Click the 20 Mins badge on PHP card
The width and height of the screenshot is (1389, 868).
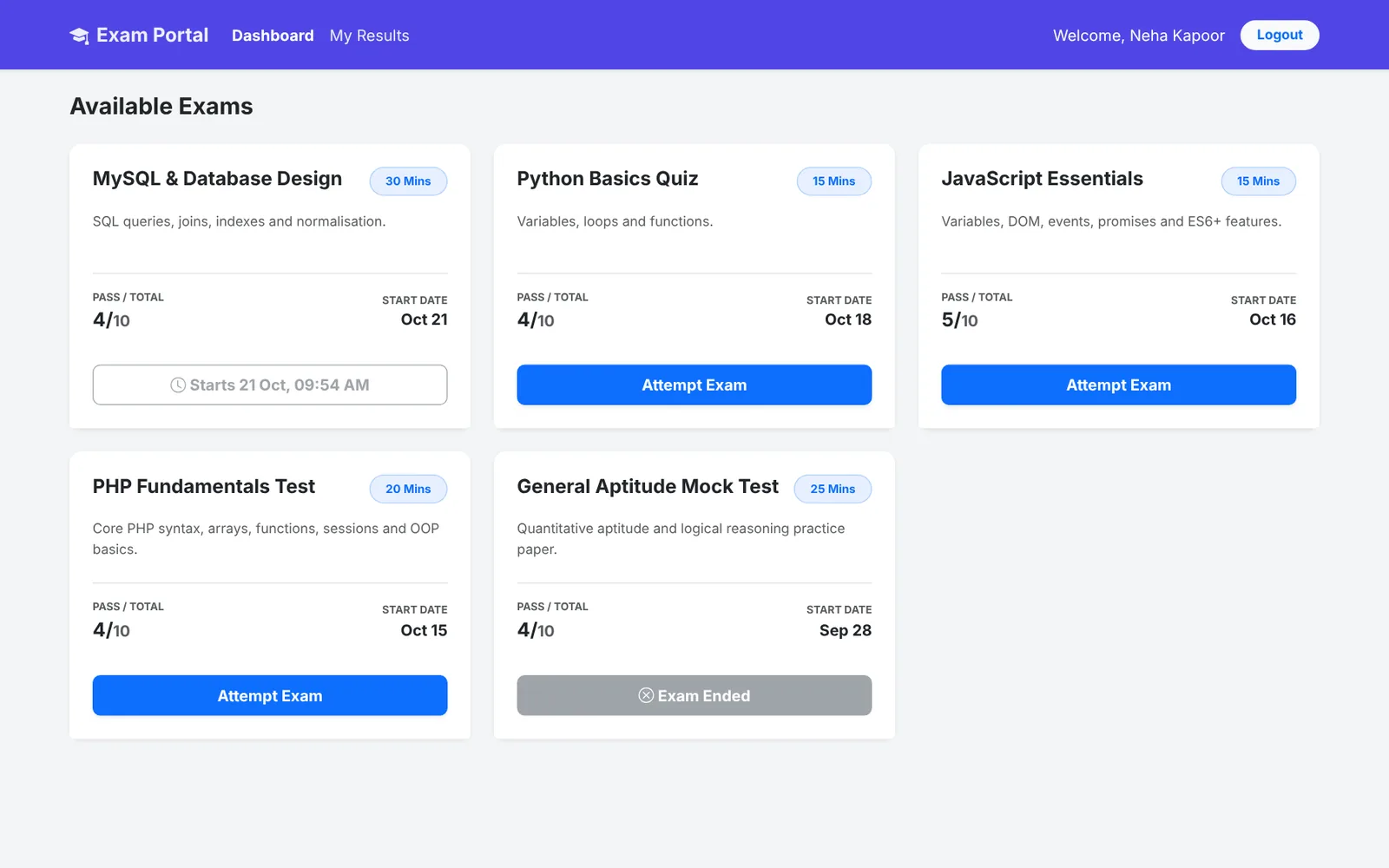click(408, 489)
